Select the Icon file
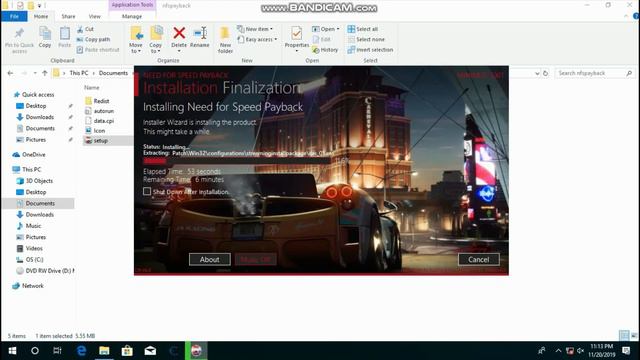 pos(95,131)
